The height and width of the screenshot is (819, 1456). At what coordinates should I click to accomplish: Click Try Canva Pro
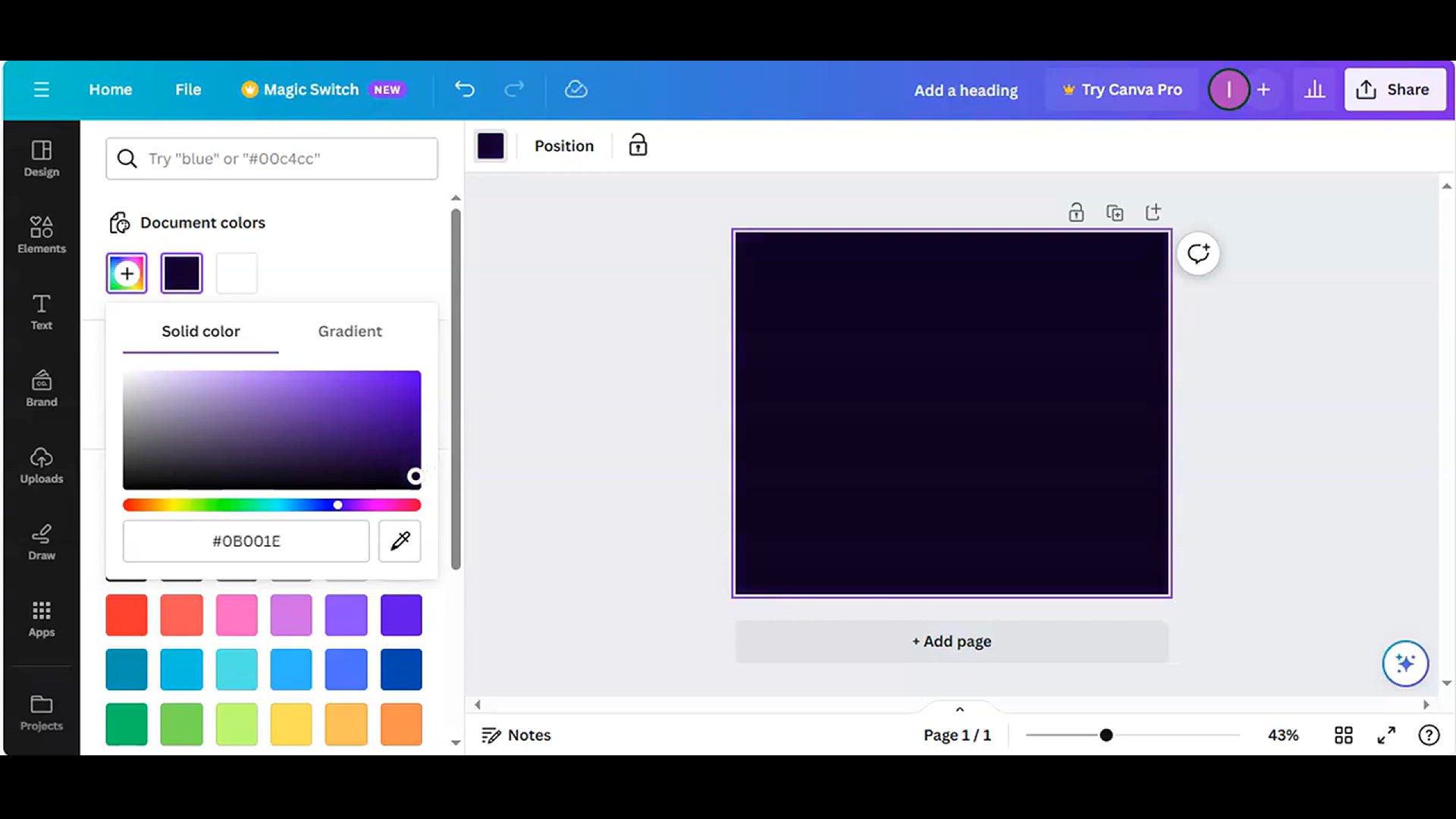pos(1122,89)
